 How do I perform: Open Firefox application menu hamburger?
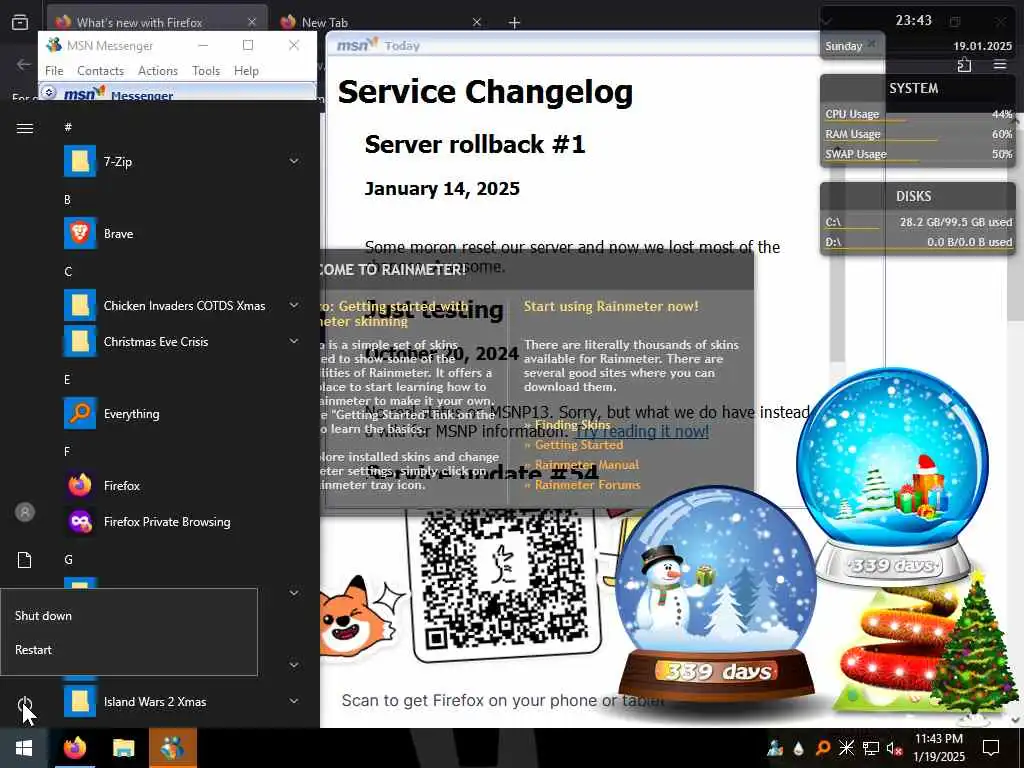(x=1000, y=65)
